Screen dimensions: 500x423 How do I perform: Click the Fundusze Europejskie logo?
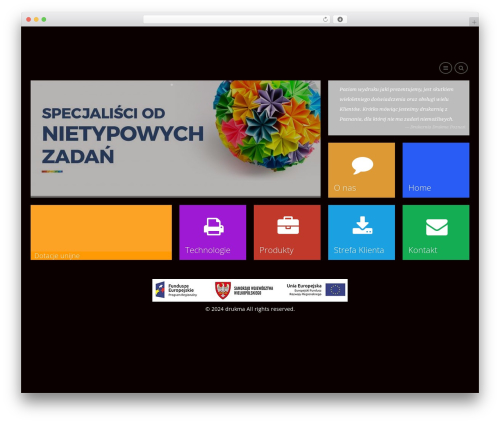click(176, 290)
